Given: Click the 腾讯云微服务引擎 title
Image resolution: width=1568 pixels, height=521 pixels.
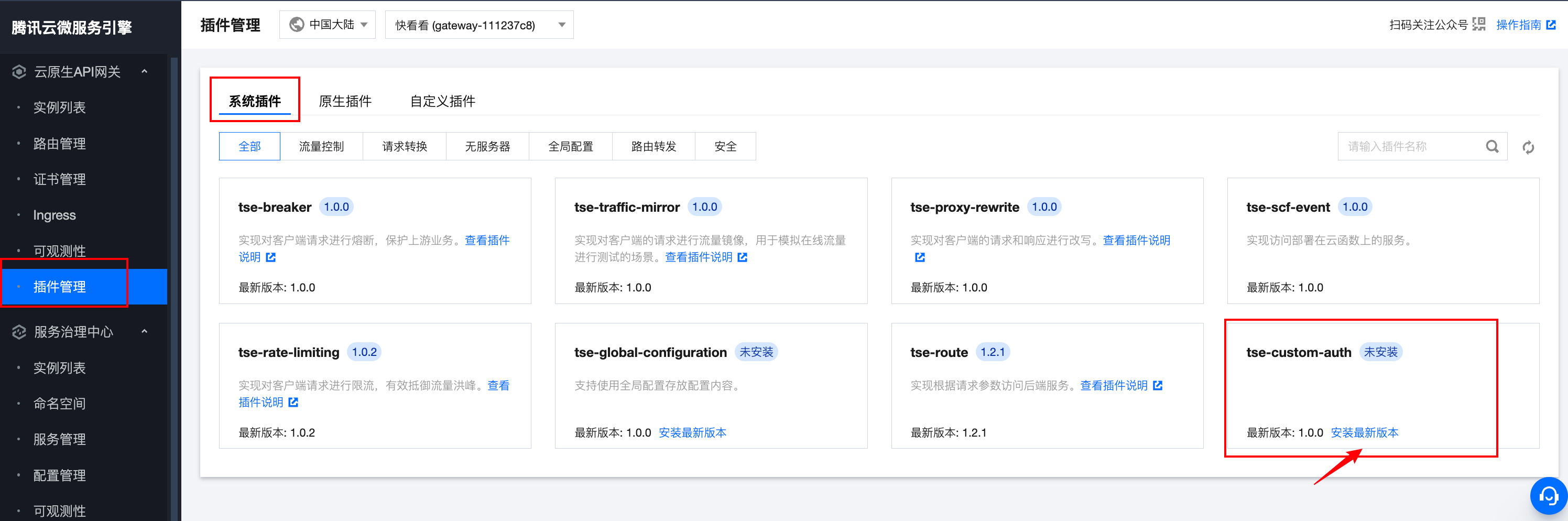Looking at the screenshot, I should (72, 28).
